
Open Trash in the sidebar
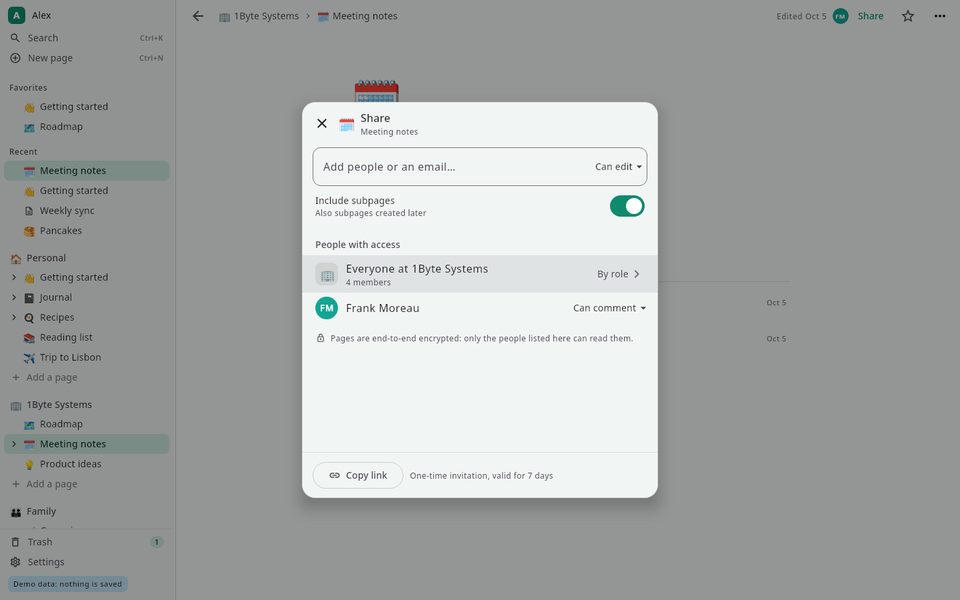coord(86,542)
